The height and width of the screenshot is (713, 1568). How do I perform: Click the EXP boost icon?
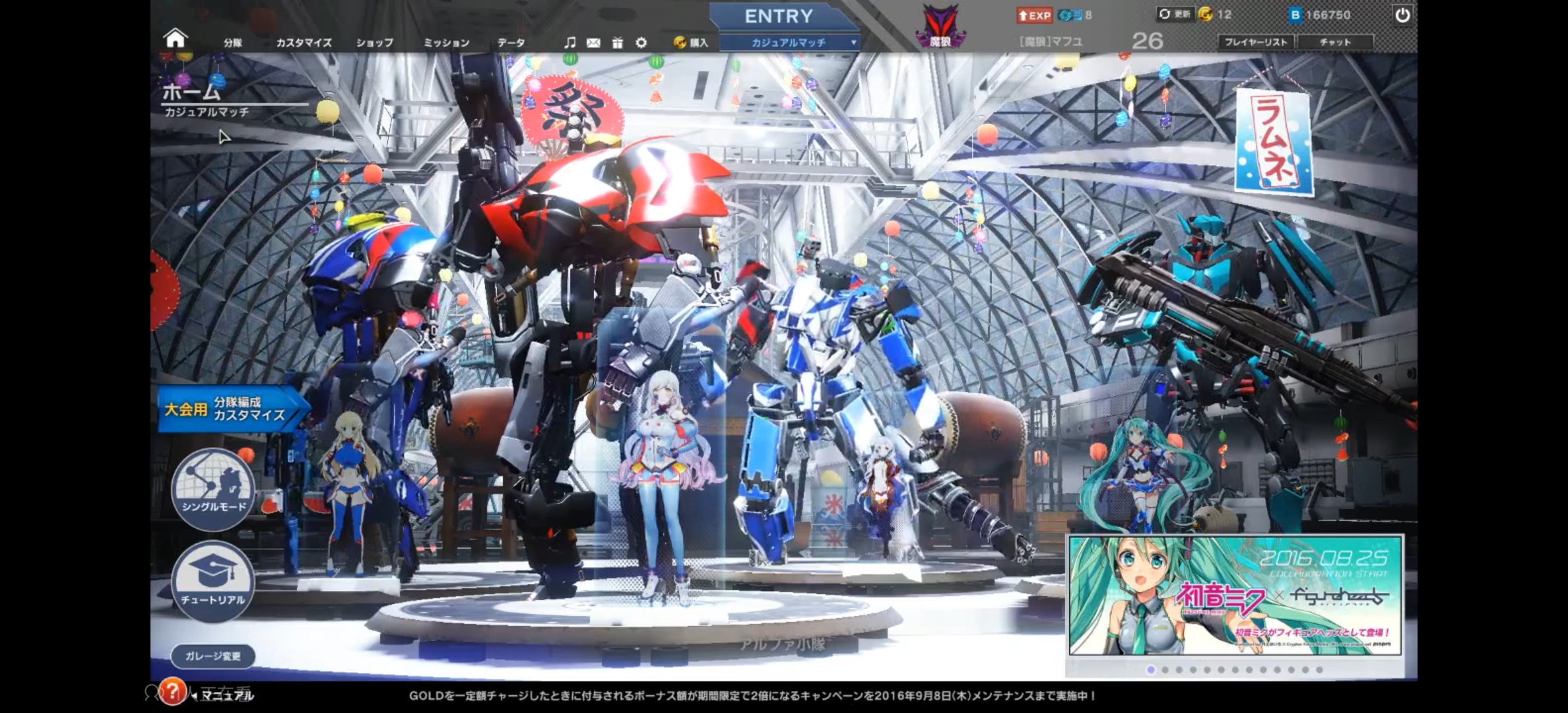1033,15
